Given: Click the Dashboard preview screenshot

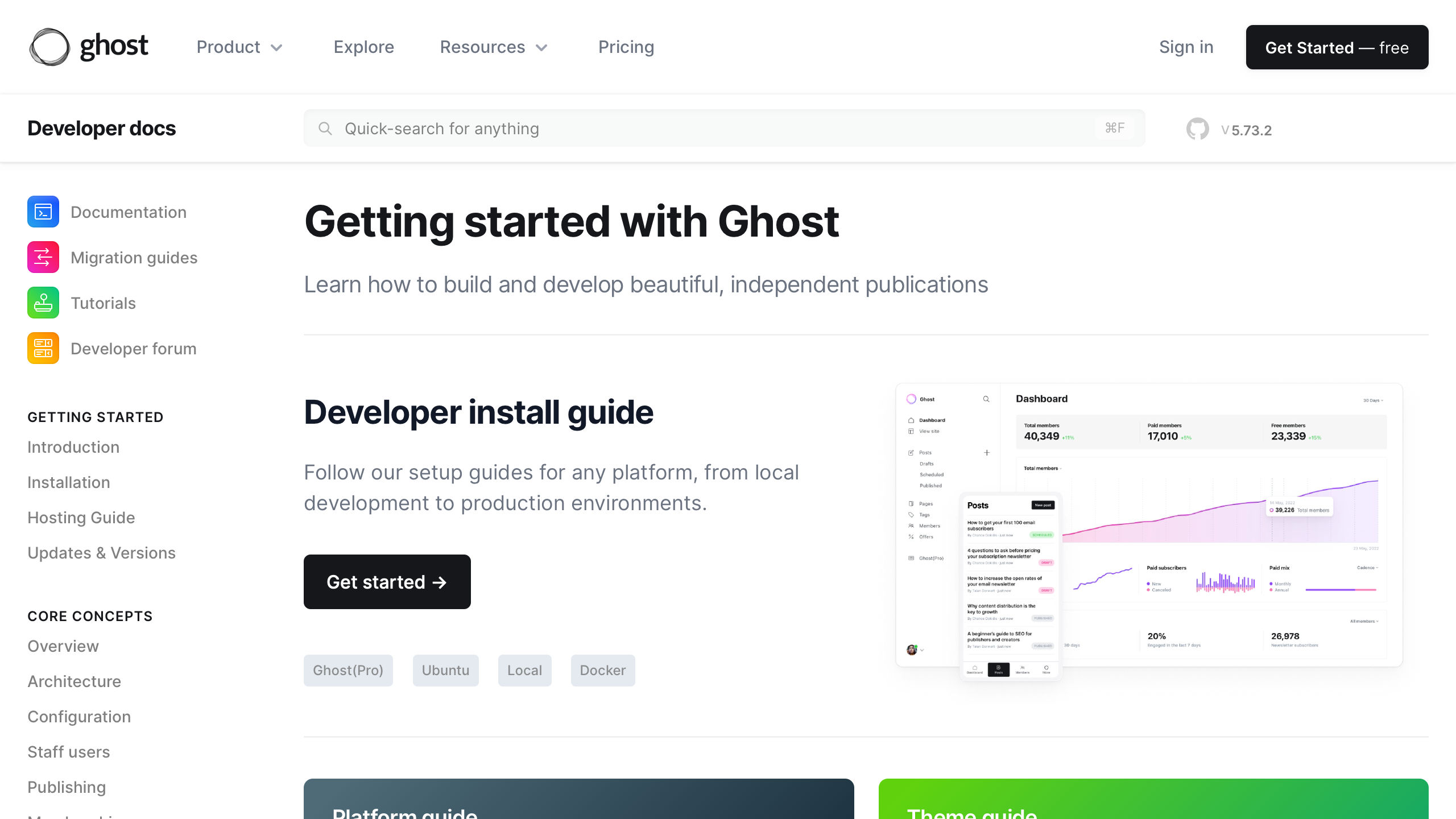Looking at the screenshot, I should 1149,532.
